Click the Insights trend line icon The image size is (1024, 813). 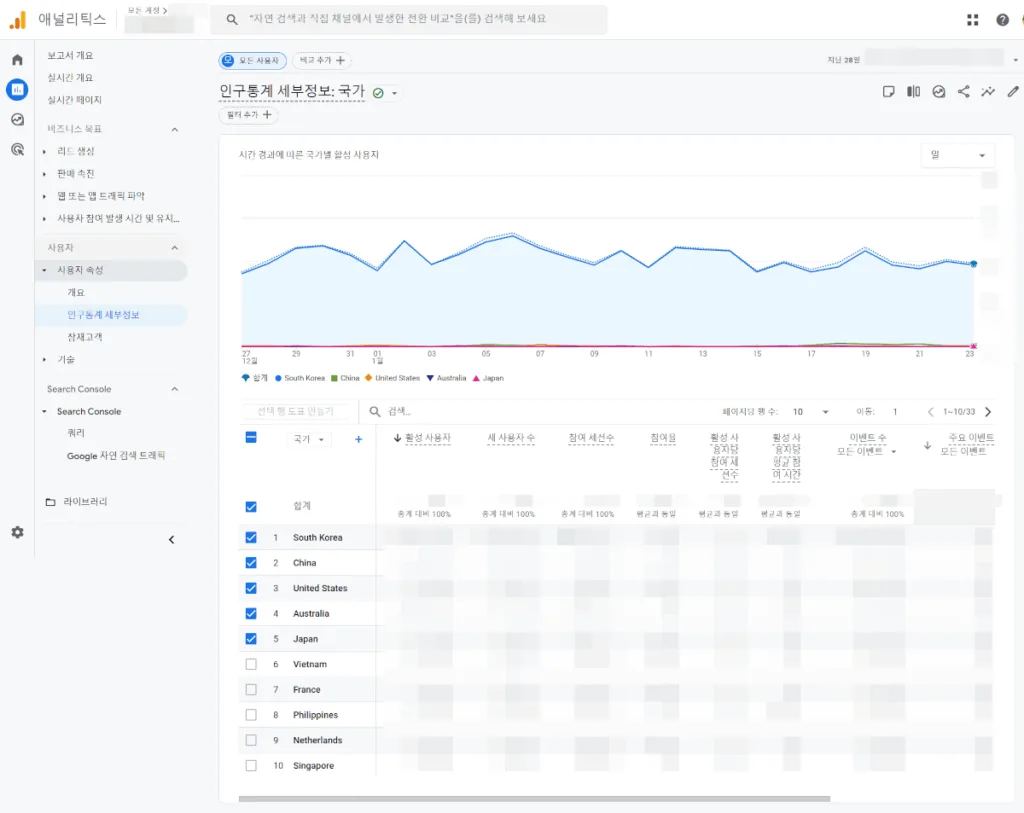point(988,92)
